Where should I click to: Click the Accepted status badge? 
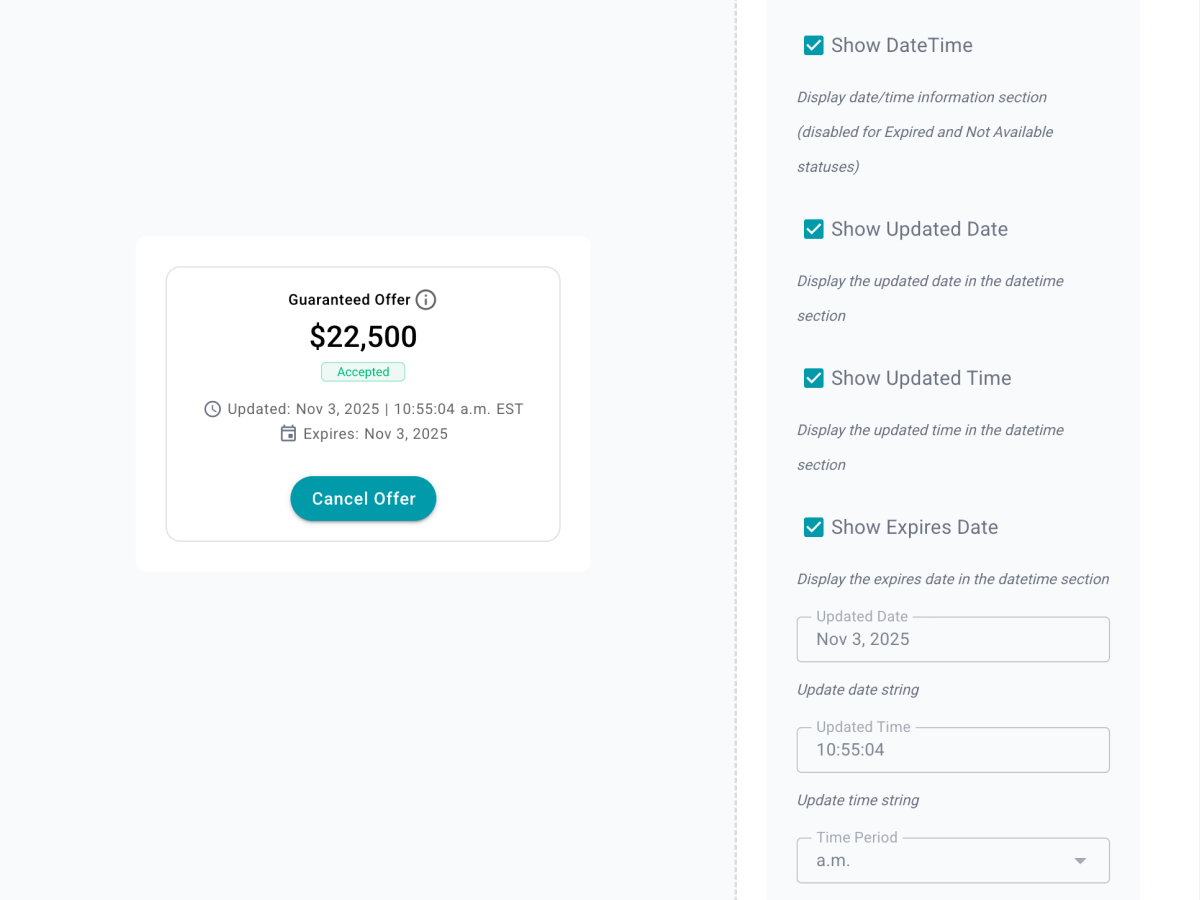click(363, 371)
